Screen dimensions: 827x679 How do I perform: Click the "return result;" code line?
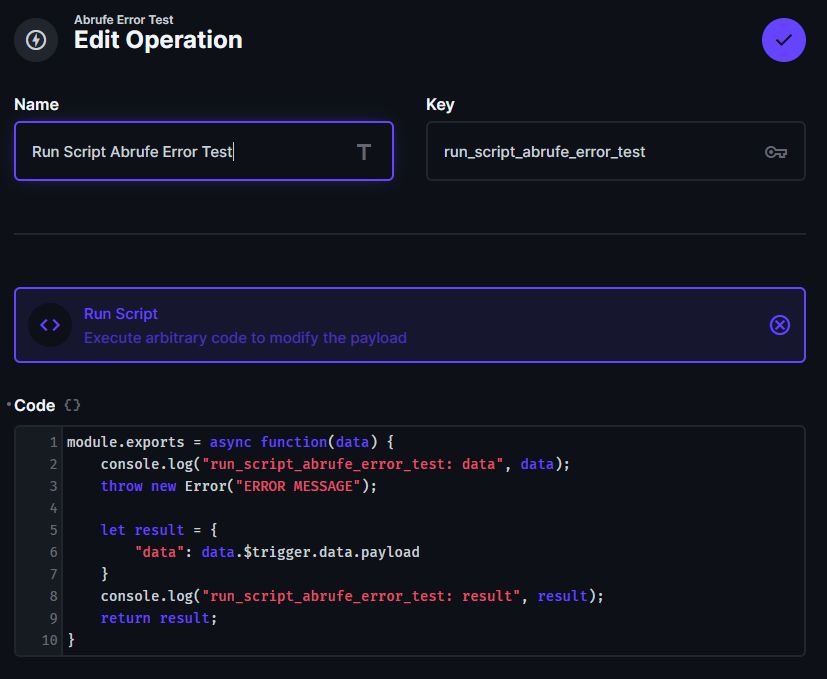[158, 618]
